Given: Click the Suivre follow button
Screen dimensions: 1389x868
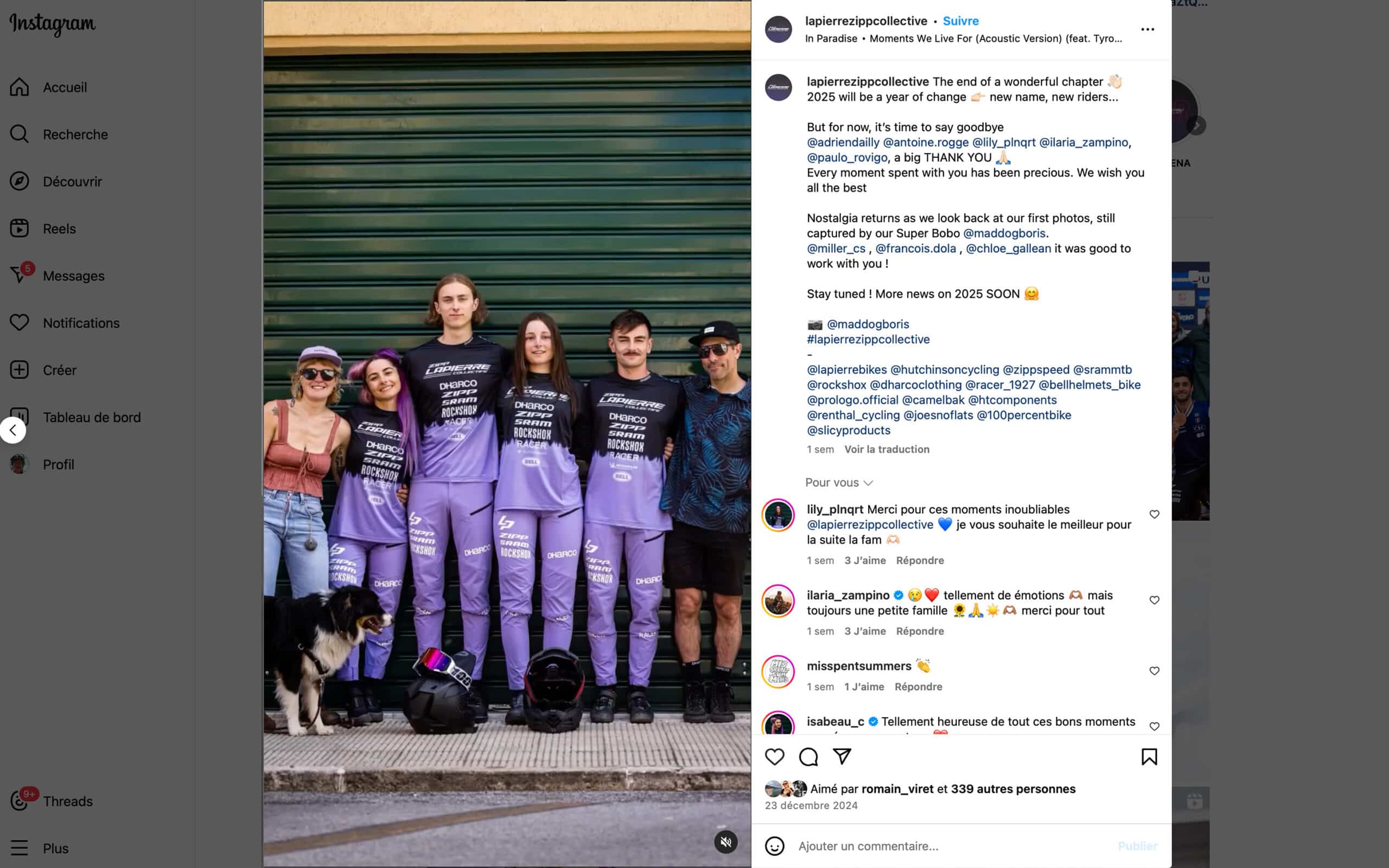Looking at the screenshot, I should [x=960, y=21].
